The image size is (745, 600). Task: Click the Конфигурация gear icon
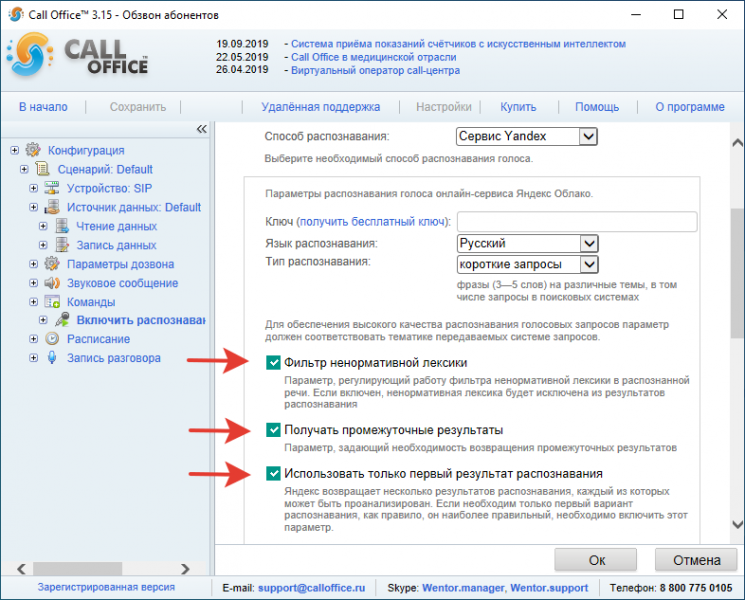pos(33,150)
